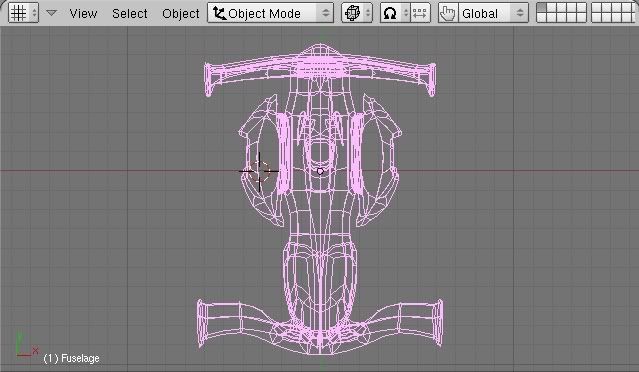Enable the second layer in top row
The width and height of the screenshot is (639, 372).
[x=551, y=8]
